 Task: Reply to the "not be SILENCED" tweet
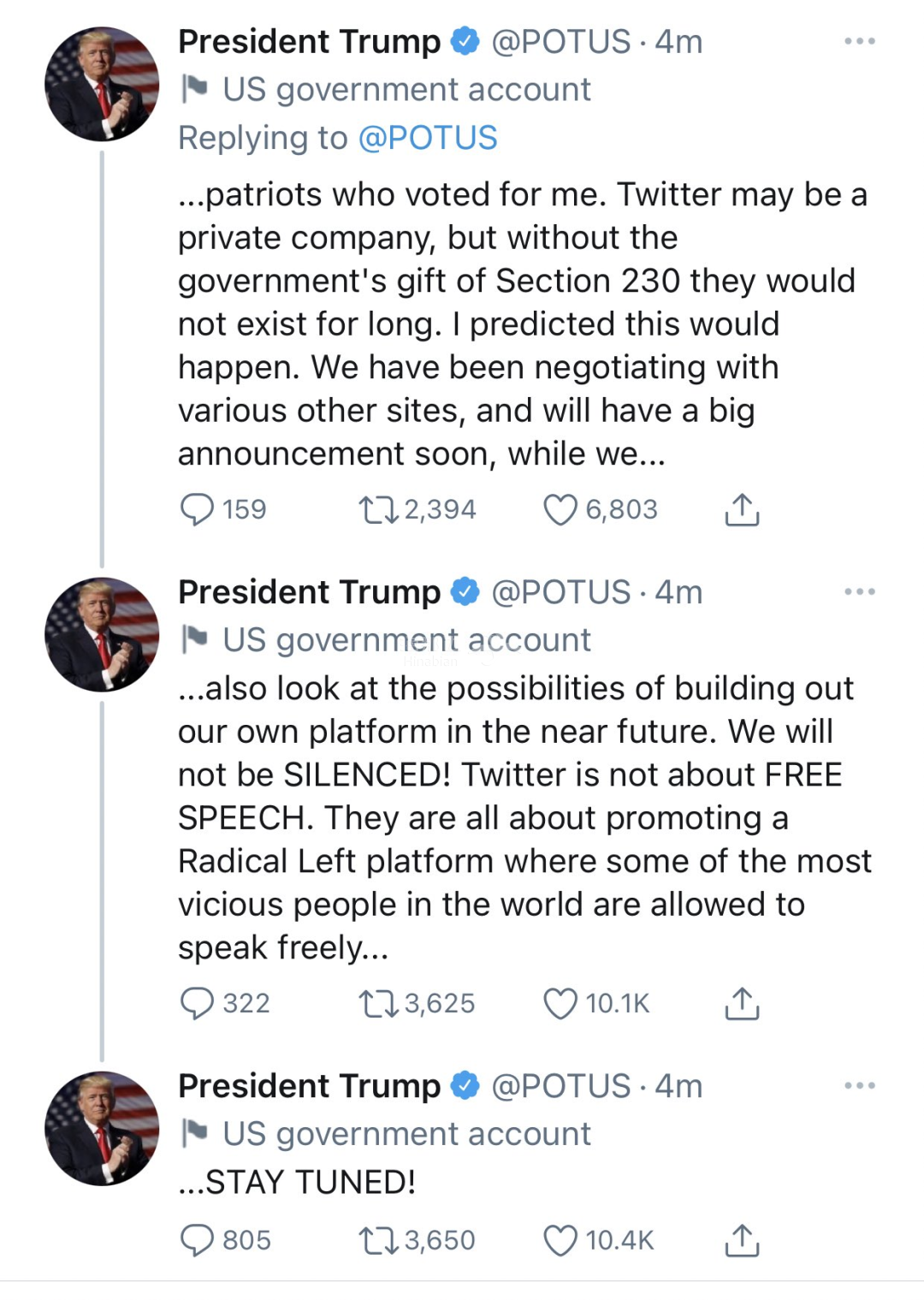coord(197,1003)
